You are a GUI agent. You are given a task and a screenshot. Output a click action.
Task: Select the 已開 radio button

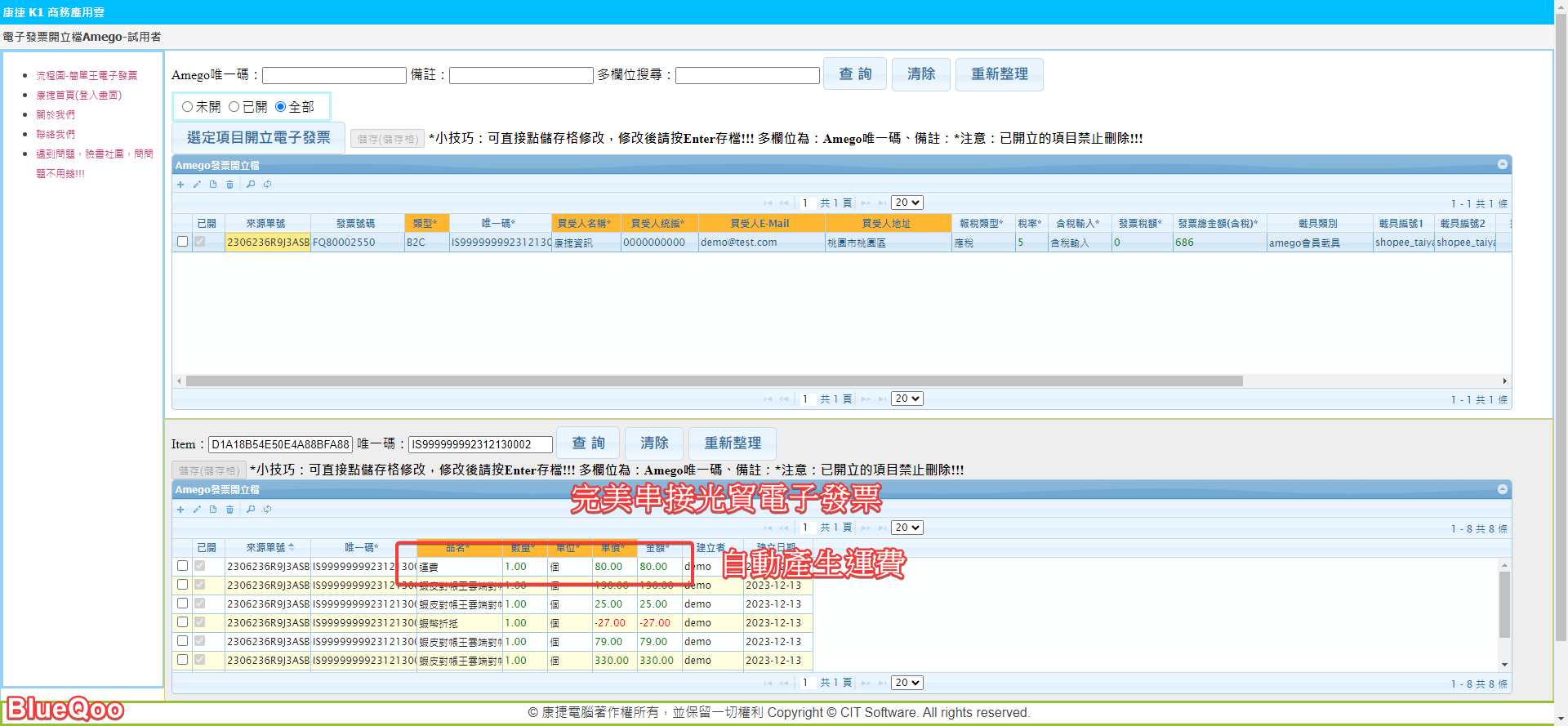234,107
